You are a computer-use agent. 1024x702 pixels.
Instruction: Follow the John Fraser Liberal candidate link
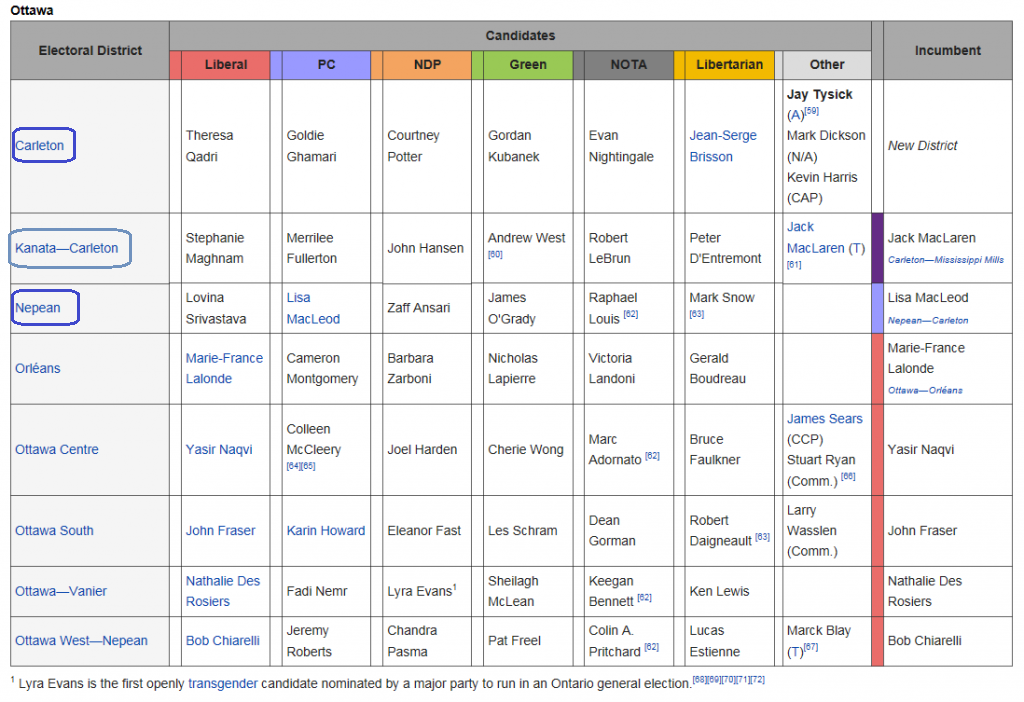click(x=220, y=530)
